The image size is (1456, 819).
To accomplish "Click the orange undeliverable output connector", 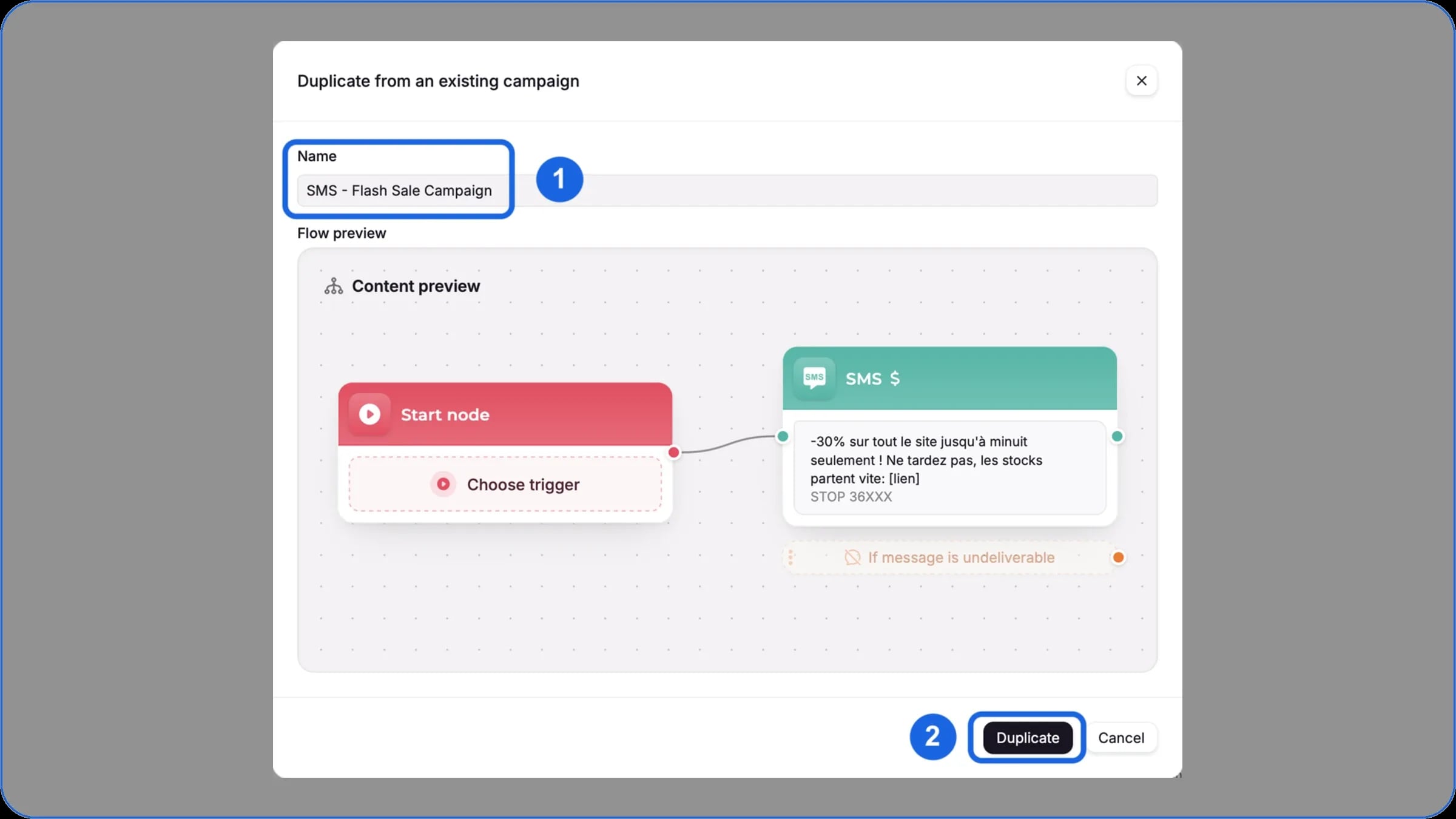I will pos(1118,558).
